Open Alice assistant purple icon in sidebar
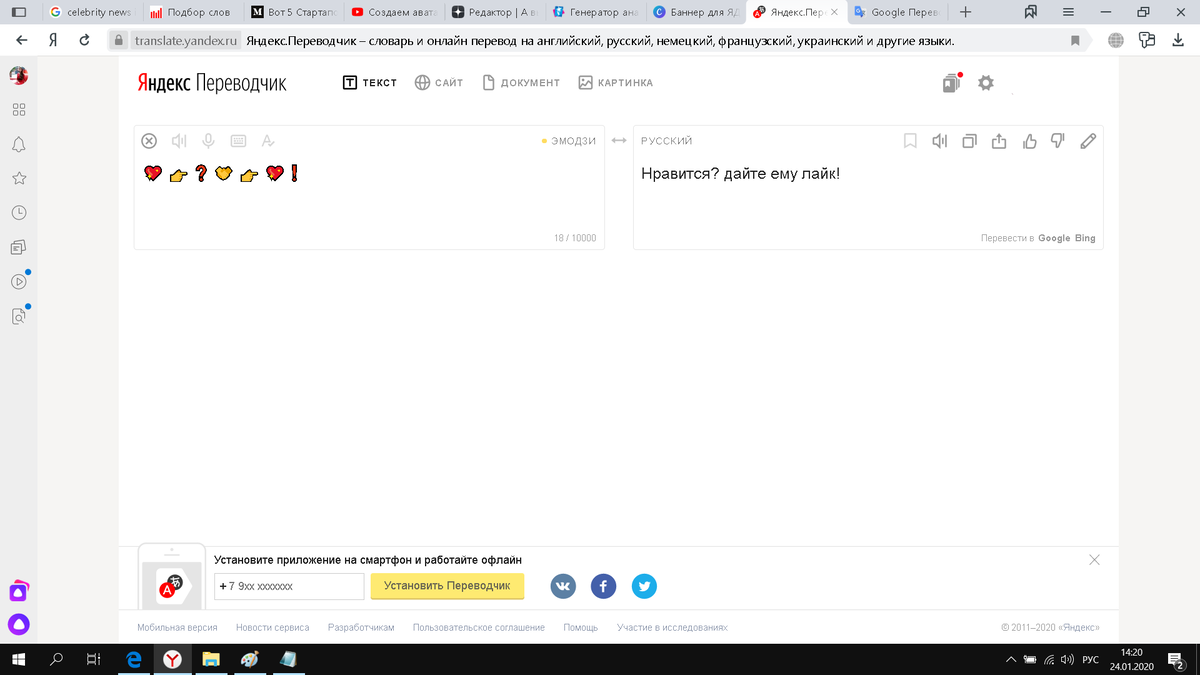 pos(19,625)
